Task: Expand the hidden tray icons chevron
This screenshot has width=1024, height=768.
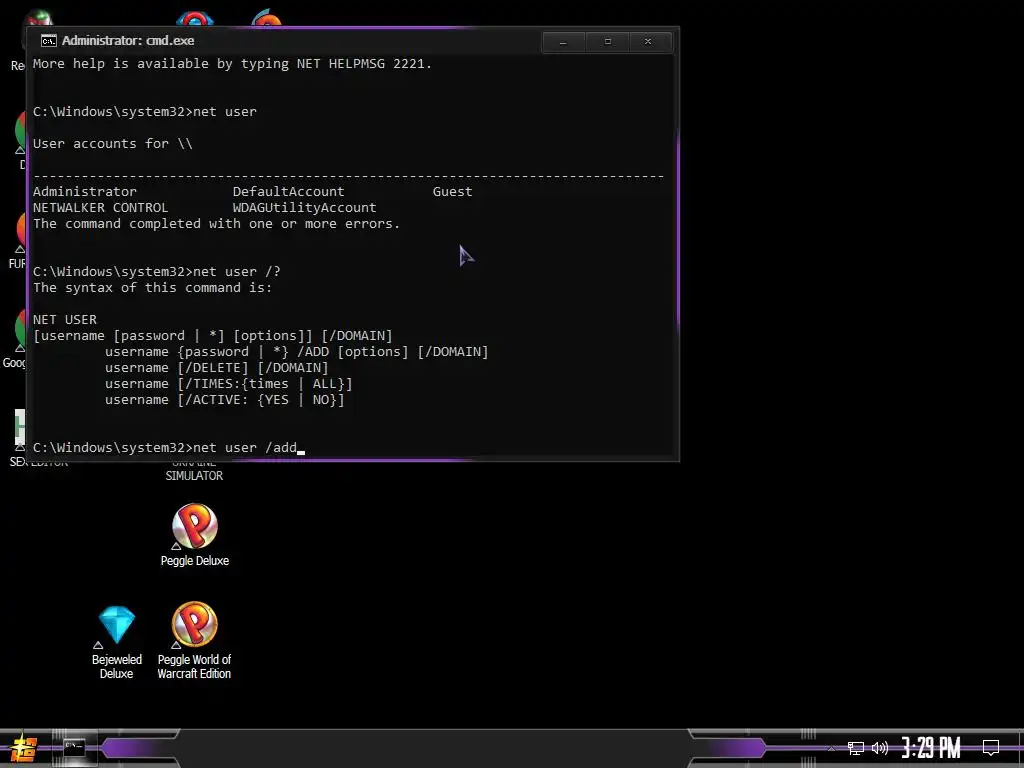Action: [831, 748]
